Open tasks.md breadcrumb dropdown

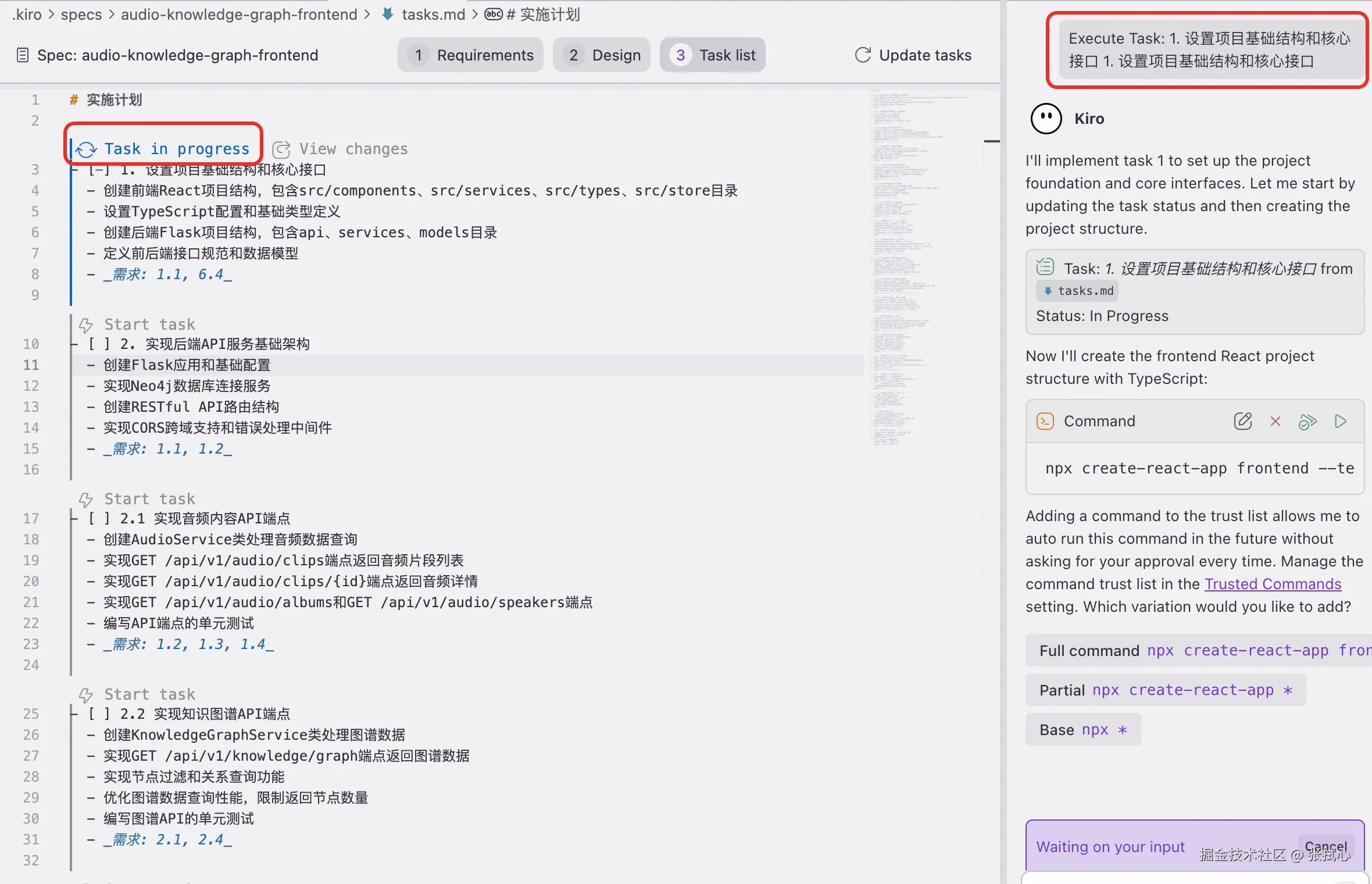coord(433,15)
